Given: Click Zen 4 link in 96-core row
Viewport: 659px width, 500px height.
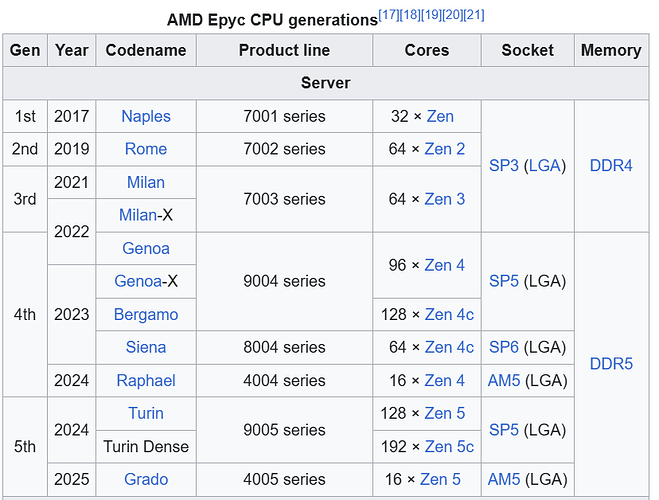Looking at the screenshot, I should tap(445, 265).
